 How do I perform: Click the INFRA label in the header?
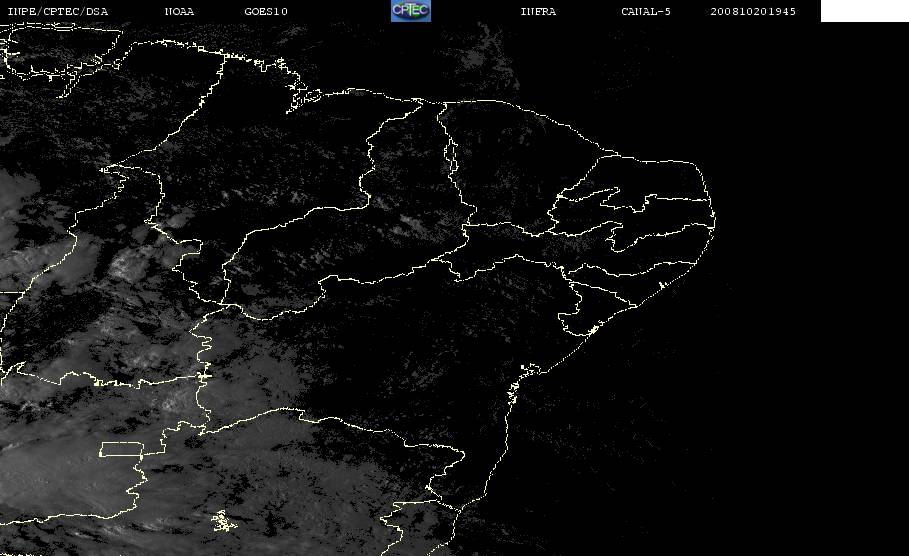[x=538, y=12]
